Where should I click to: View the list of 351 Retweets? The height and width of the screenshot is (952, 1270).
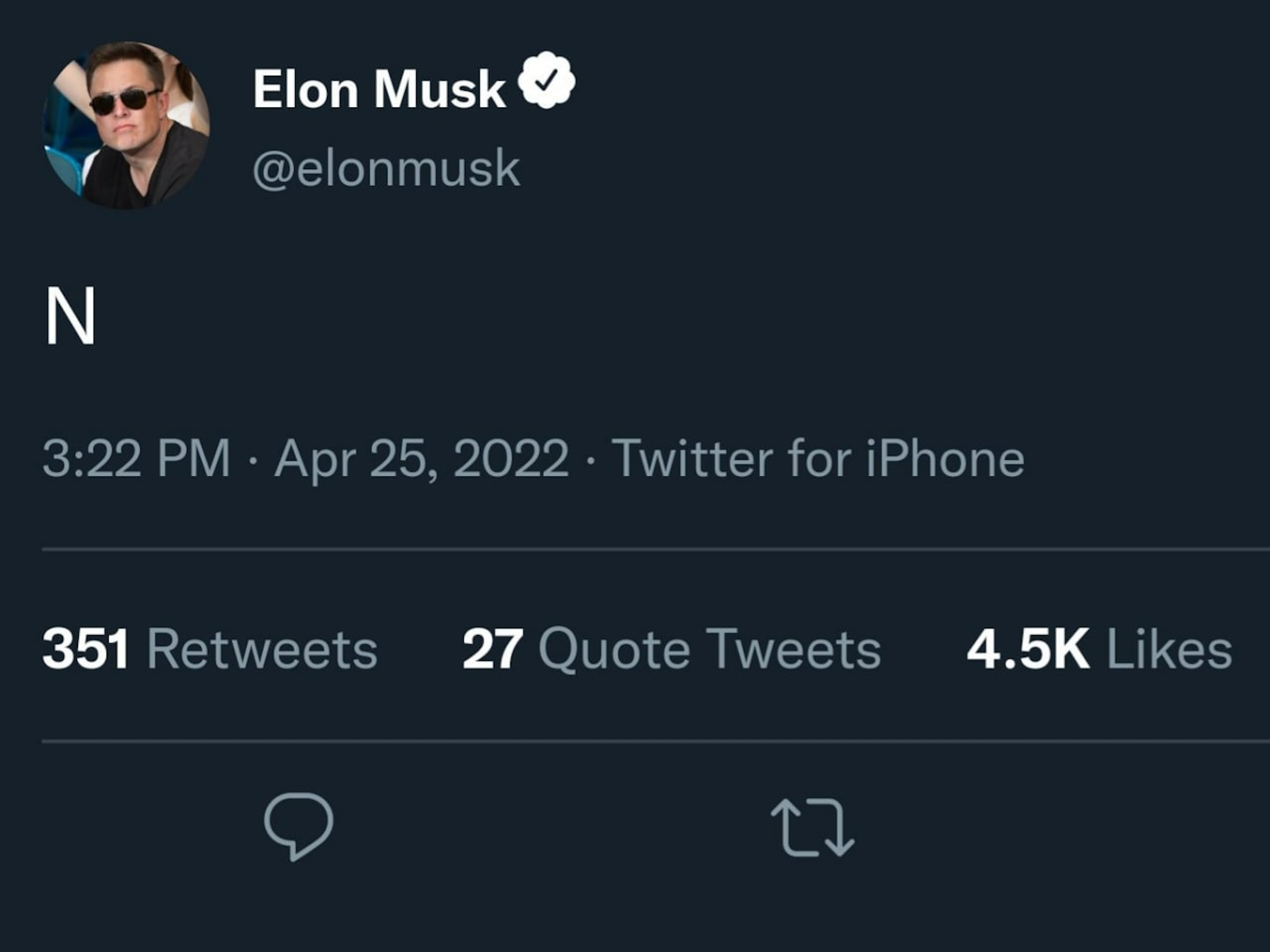210,649
